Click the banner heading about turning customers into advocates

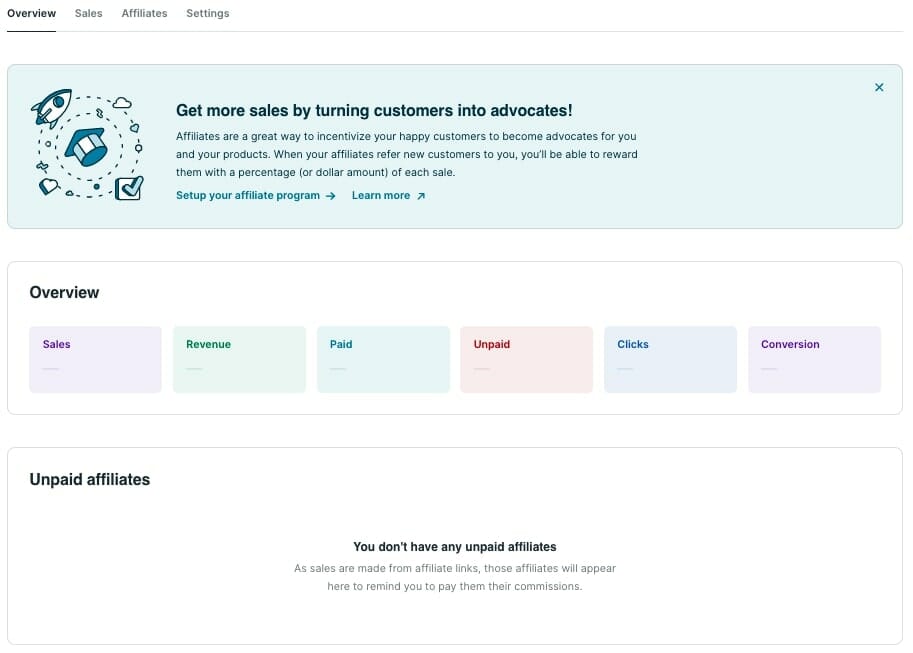tap(374, 111)
